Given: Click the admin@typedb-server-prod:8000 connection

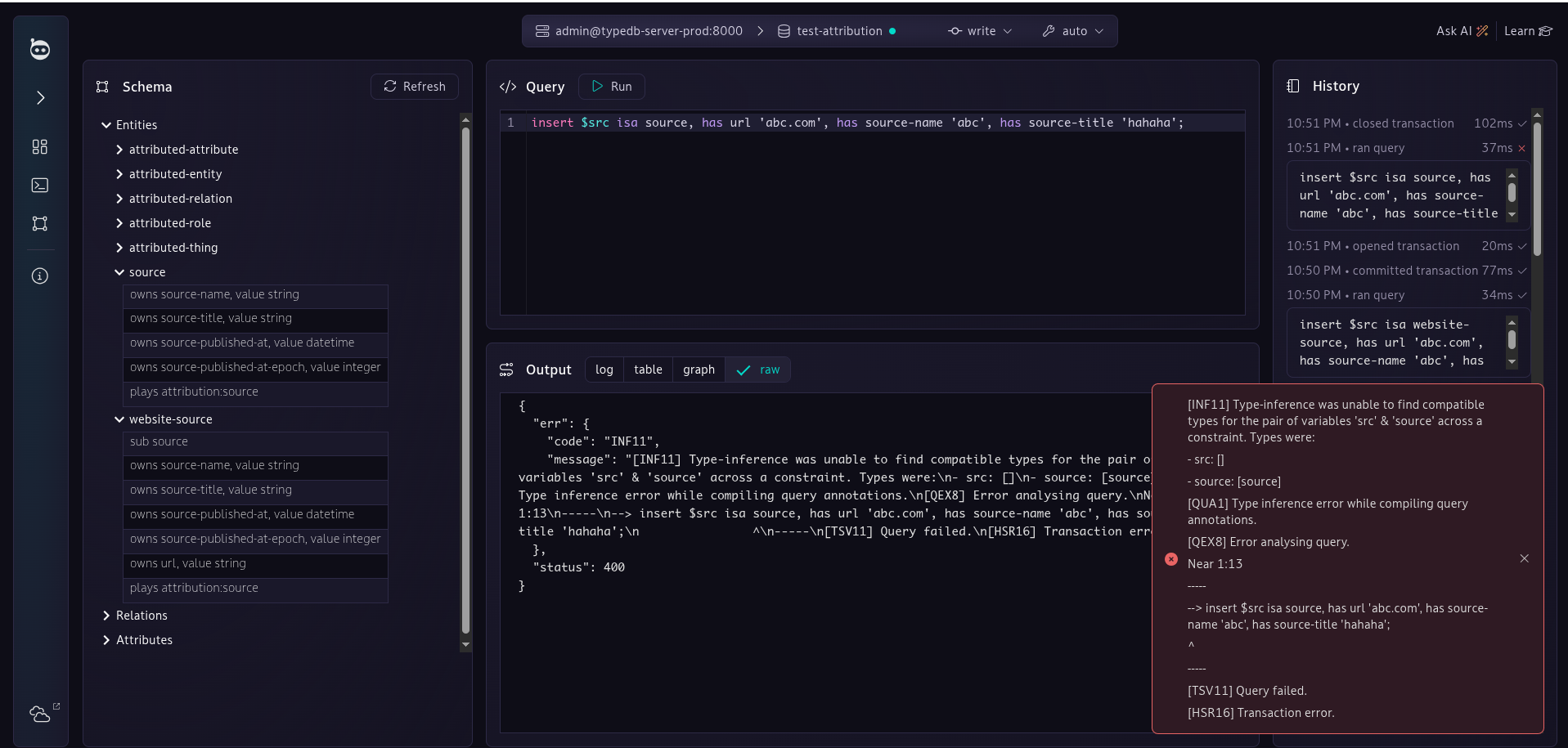Looking at the screenshot, I should (639, 31).
